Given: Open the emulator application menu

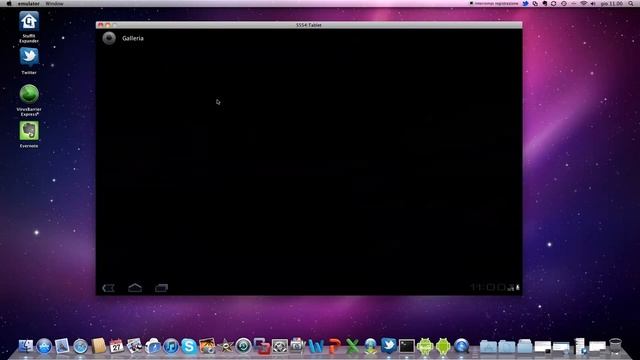Looking at the screenshot, I should click(29, 4).
